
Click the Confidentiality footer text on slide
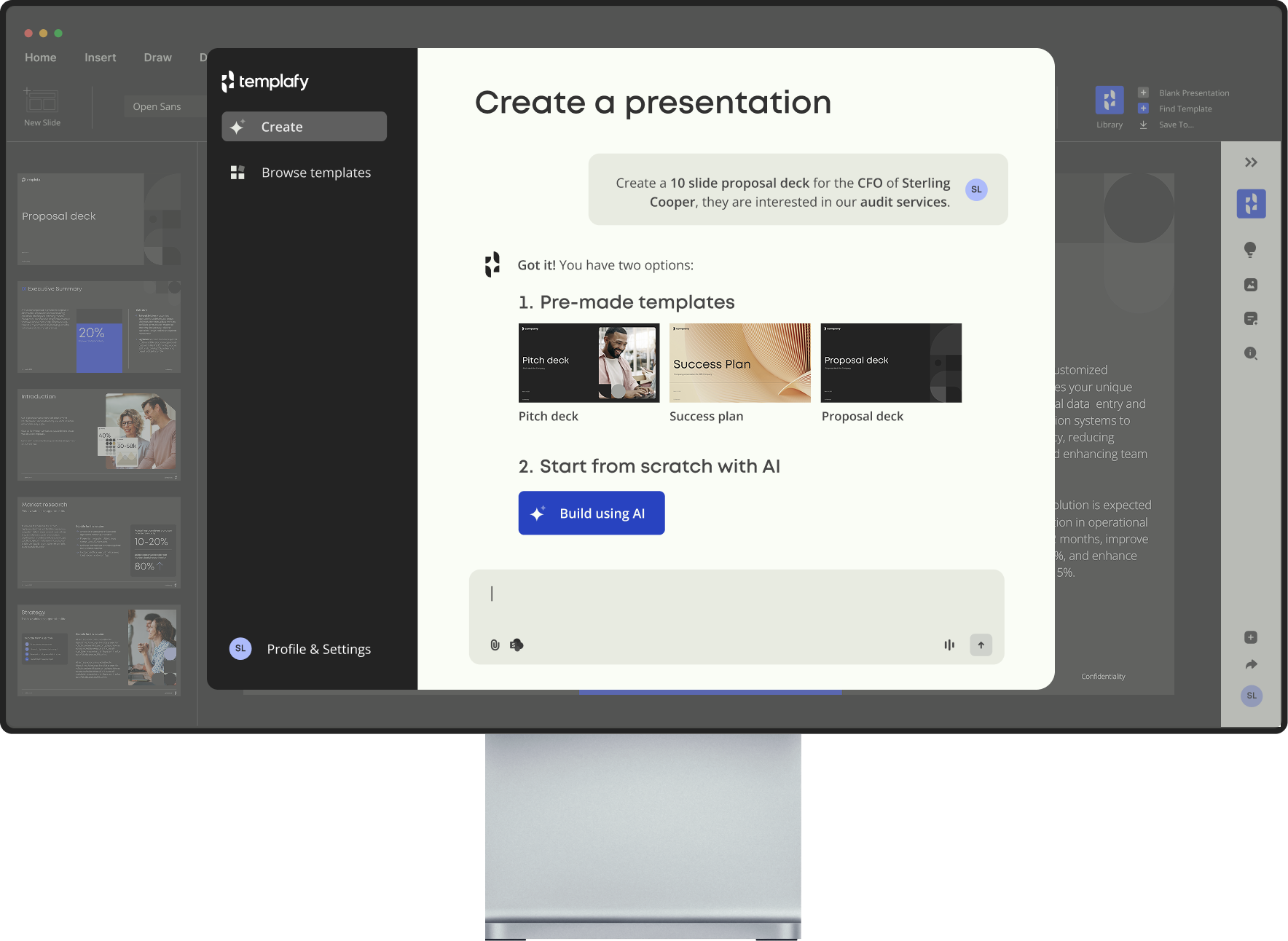[1103, 677]
